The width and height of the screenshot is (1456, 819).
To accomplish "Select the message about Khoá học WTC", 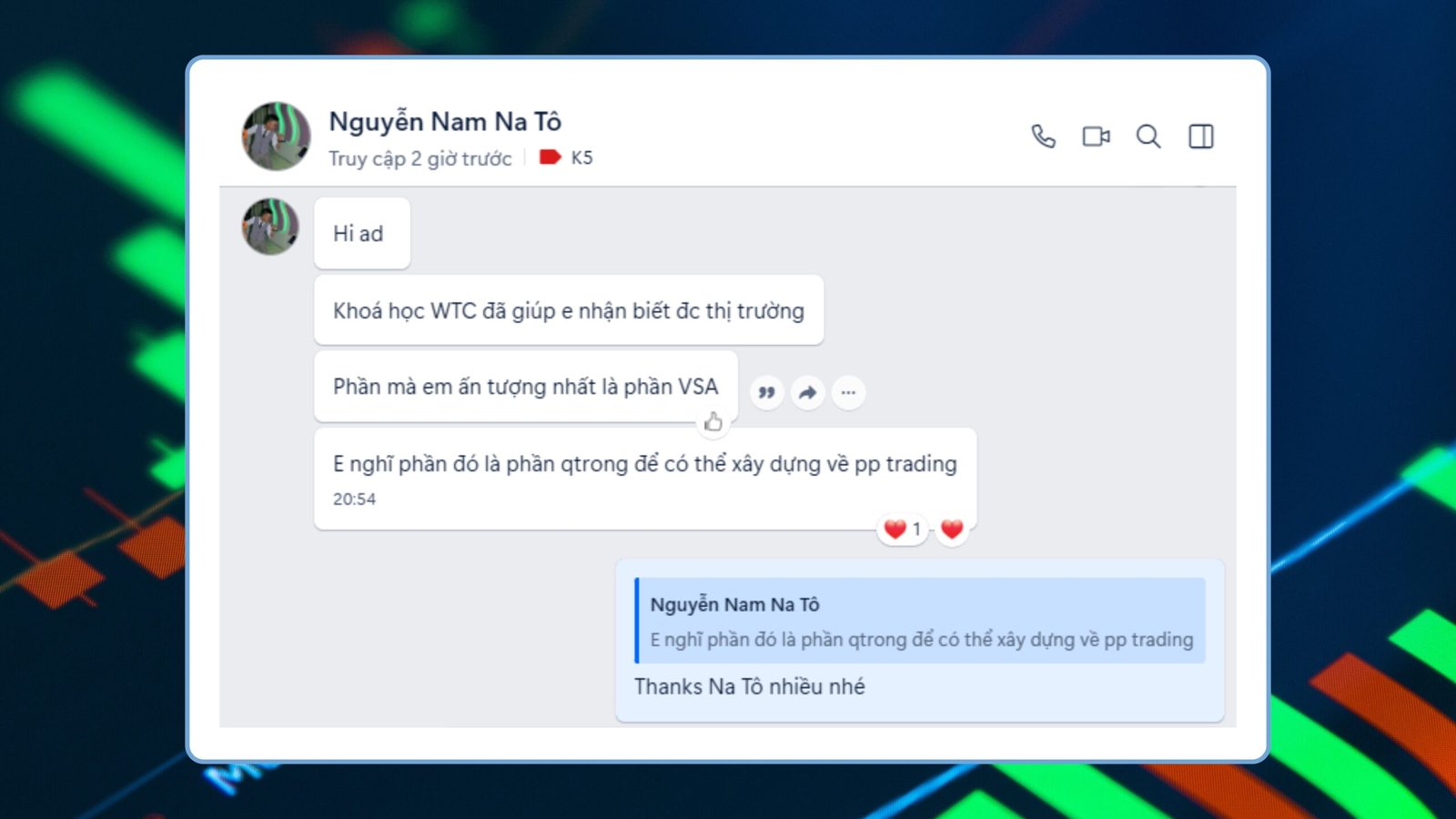I will pos(569,310).
